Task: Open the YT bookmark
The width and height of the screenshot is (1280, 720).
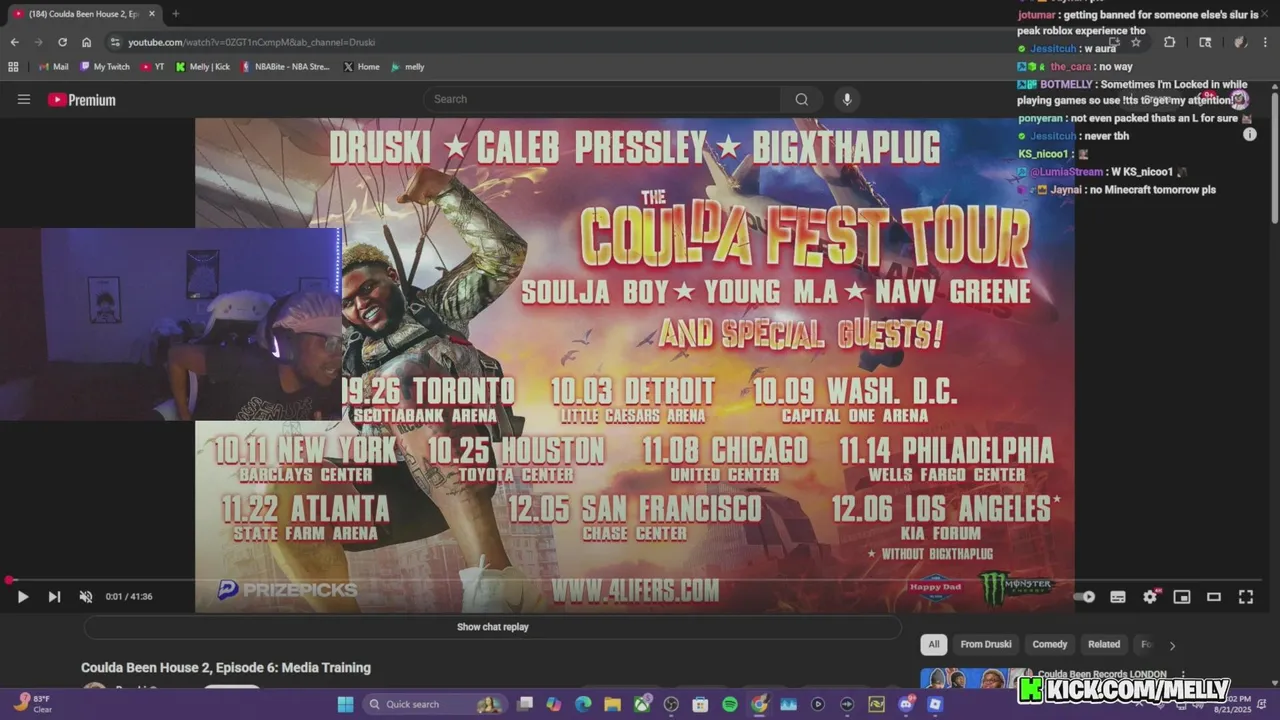Action: pos(153,67)
